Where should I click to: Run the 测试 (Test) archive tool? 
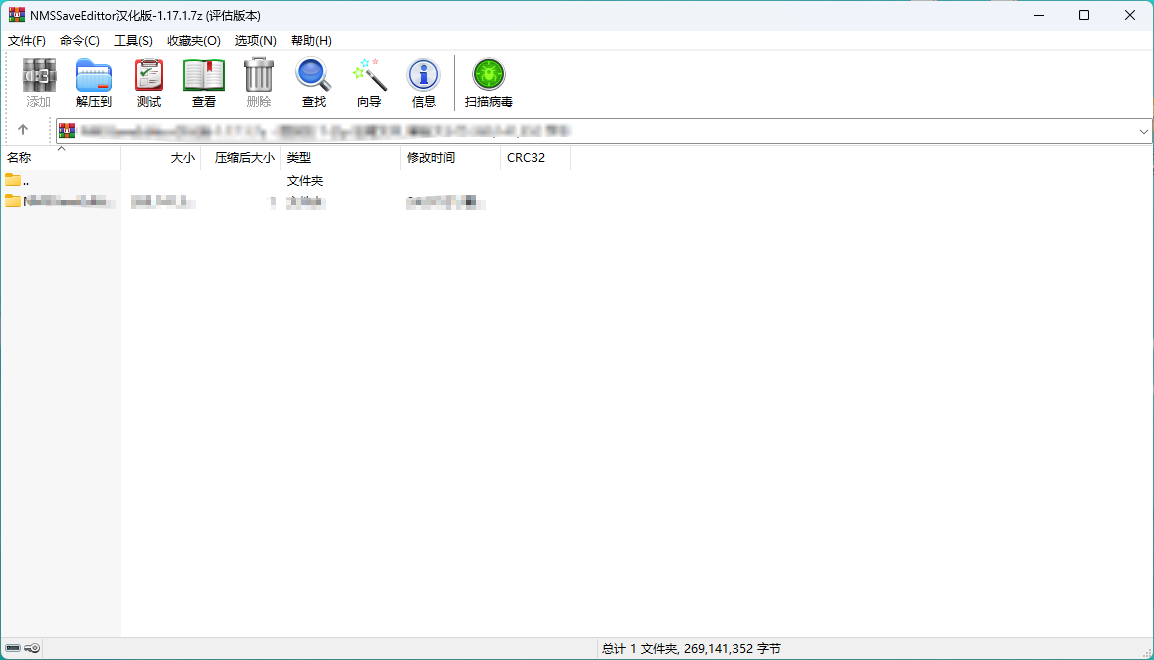149,82
